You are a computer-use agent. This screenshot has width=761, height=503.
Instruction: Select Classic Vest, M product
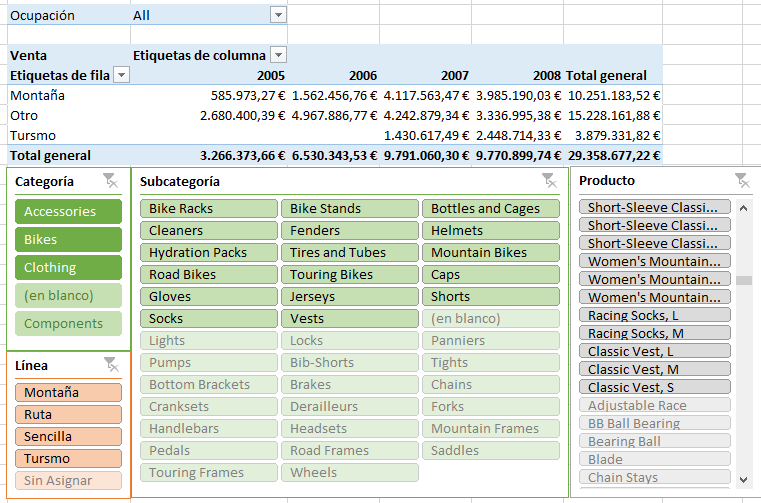[x=655, y=369]
